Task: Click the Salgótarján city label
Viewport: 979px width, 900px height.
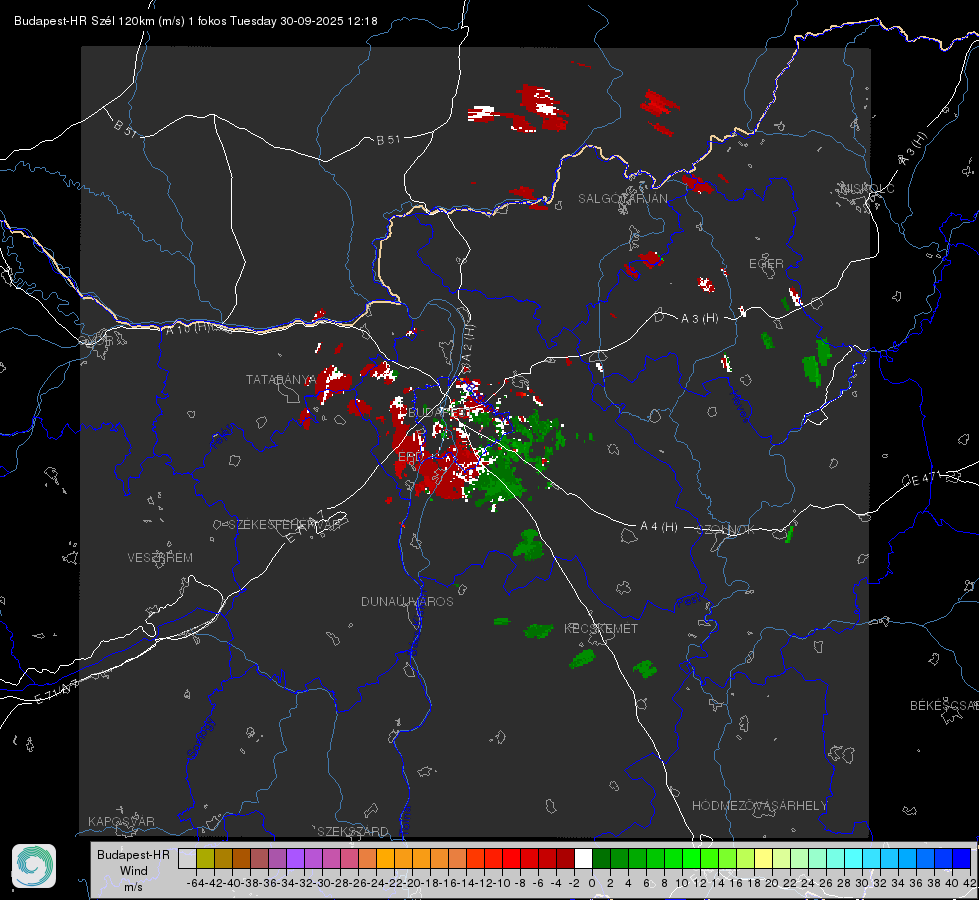Action: coord(622,199)
